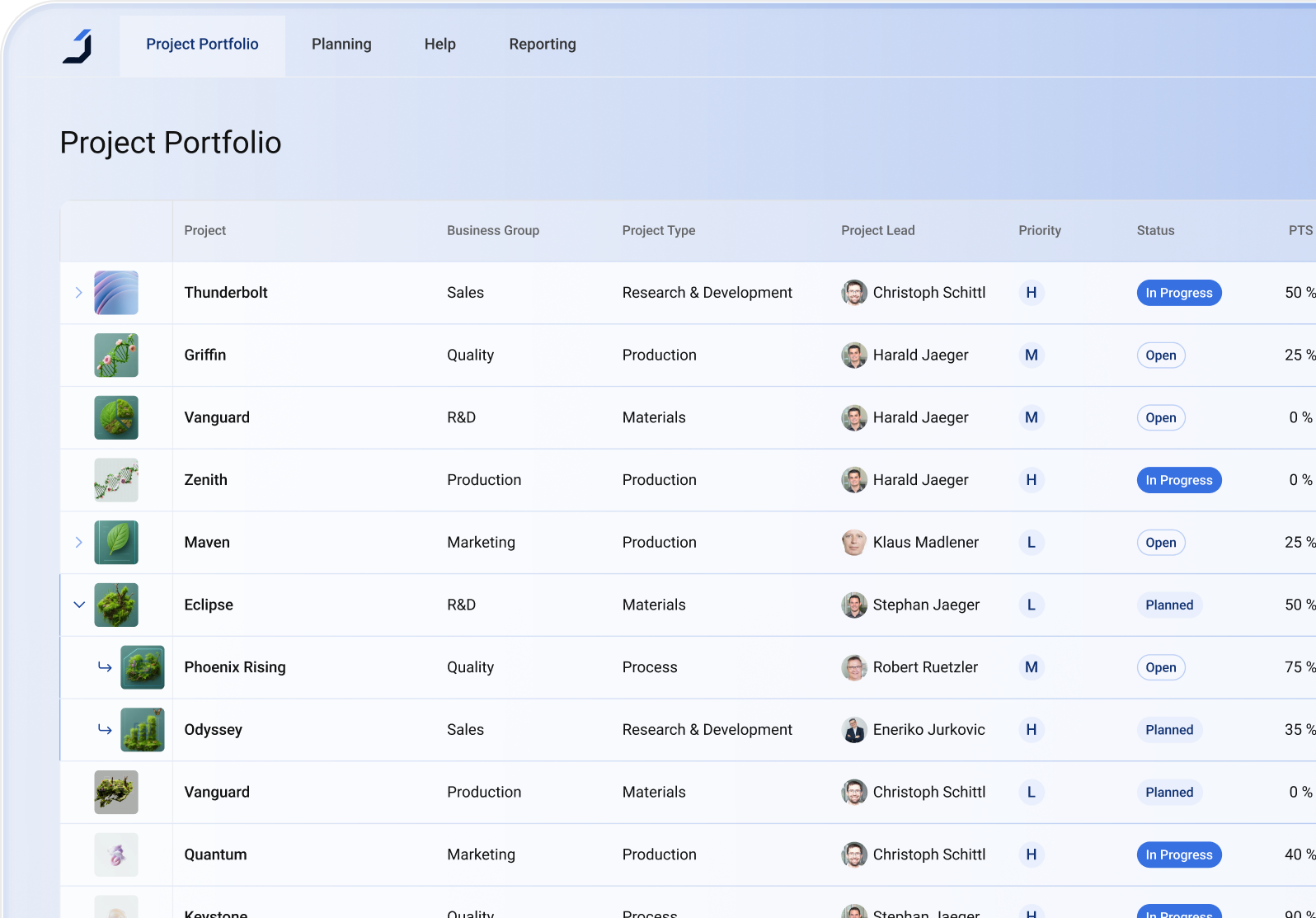1316x918 pixels.
Task: Go to the Reporting tab
Action: (x=543, y=45)
